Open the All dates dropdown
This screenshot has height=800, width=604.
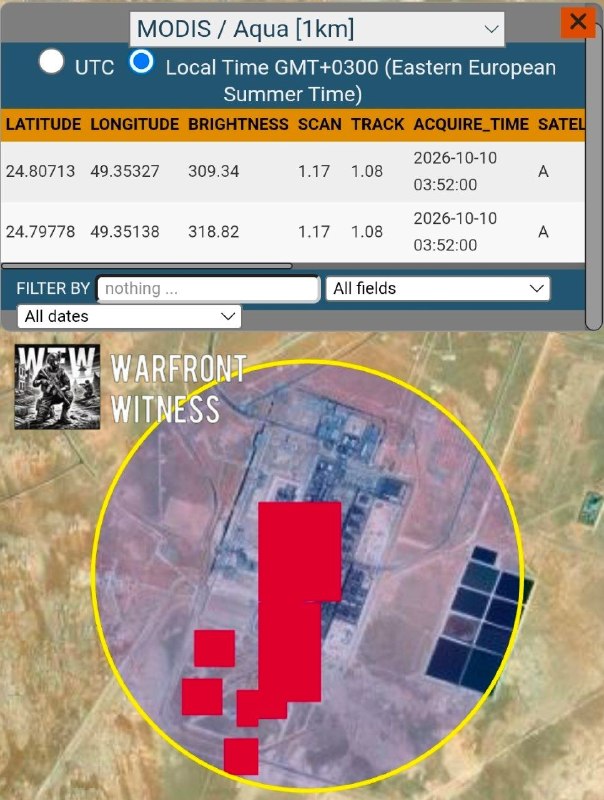tap(129, 316)
